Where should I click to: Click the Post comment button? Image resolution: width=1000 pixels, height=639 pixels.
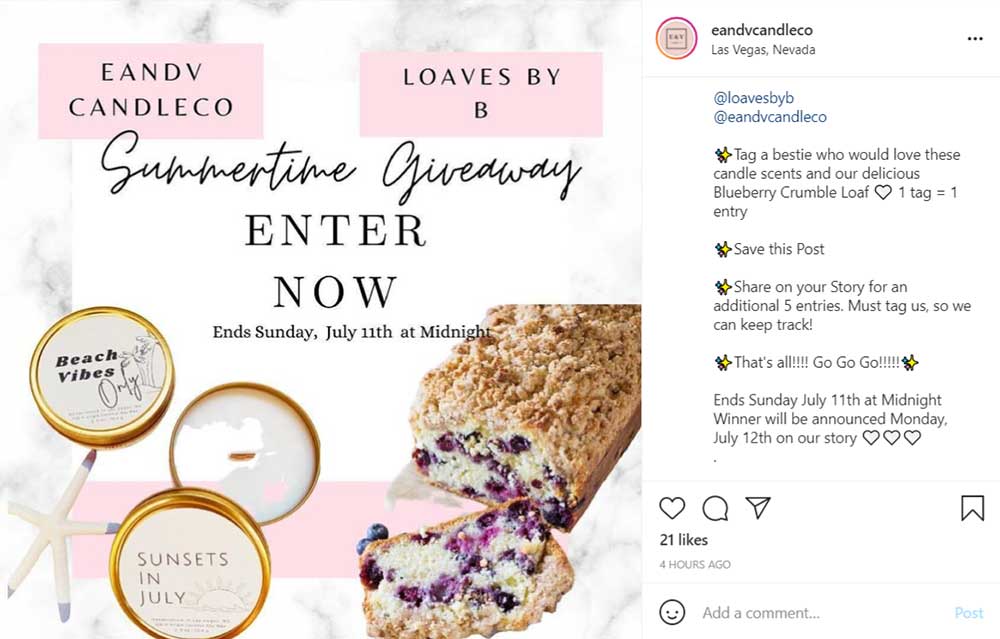pos(969,613)
